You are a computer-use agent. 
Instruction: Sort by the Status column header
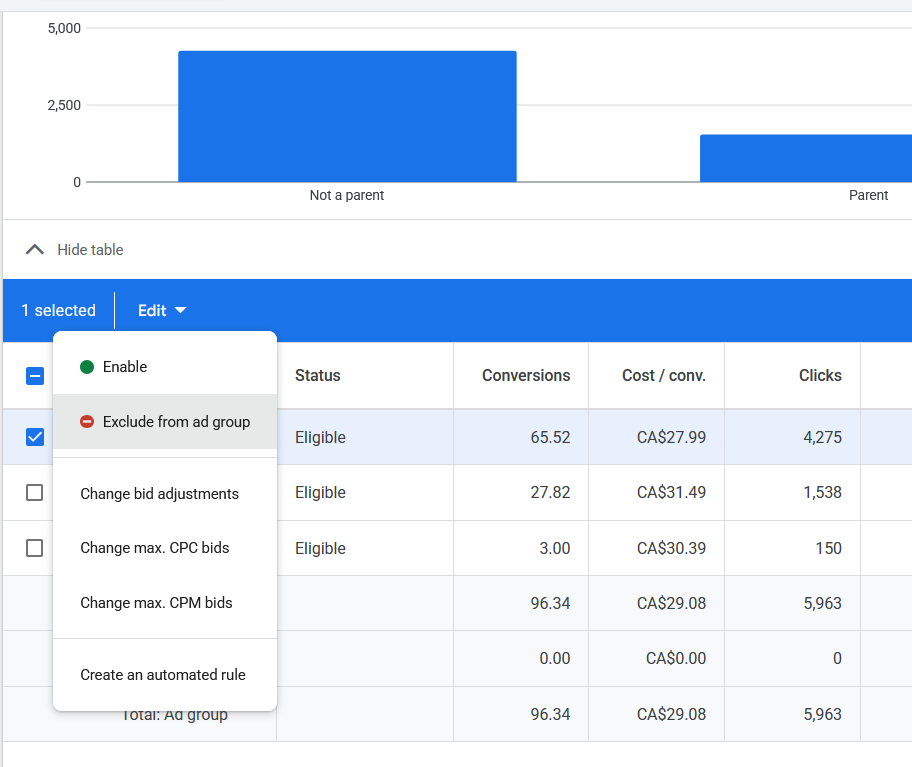click(318, 376)
